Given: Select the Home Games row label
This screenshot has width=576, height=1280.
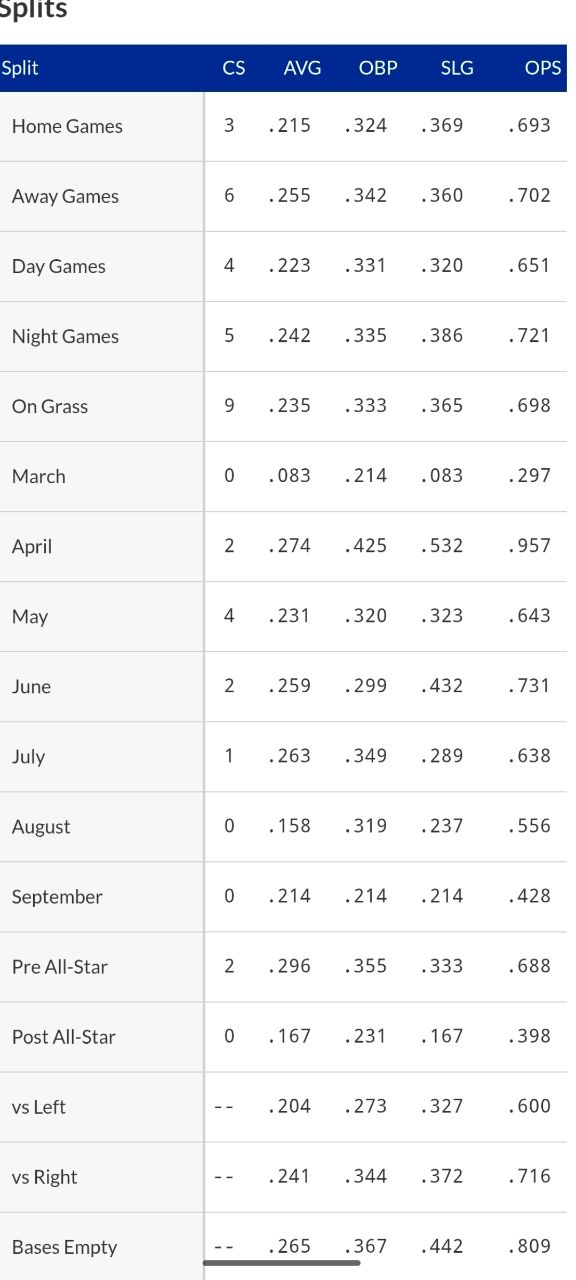Looking at the screenshot, I should coord(67,126).
